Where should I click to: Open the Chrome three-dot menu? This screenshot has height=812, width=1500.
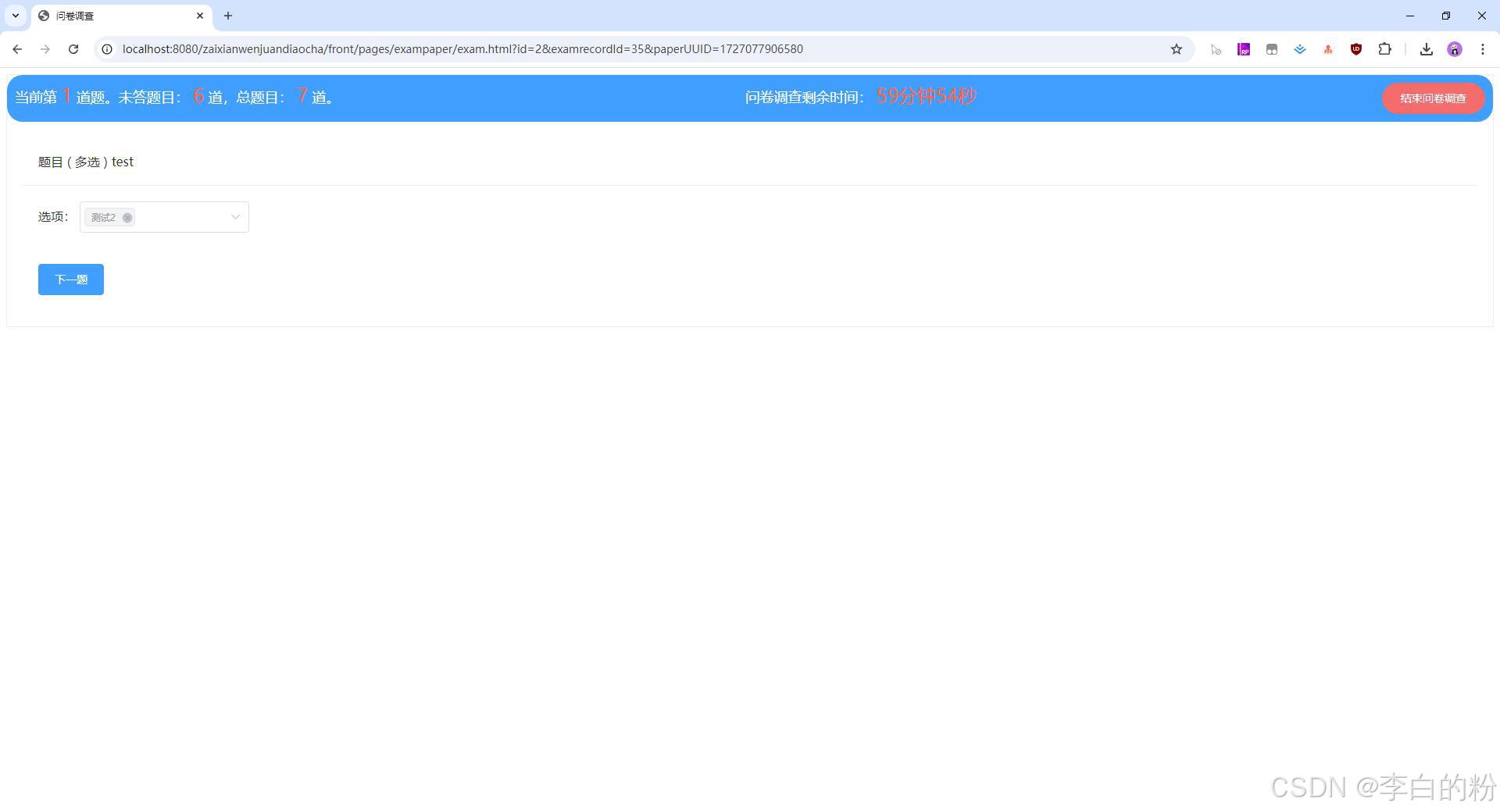click(1483, 49)
